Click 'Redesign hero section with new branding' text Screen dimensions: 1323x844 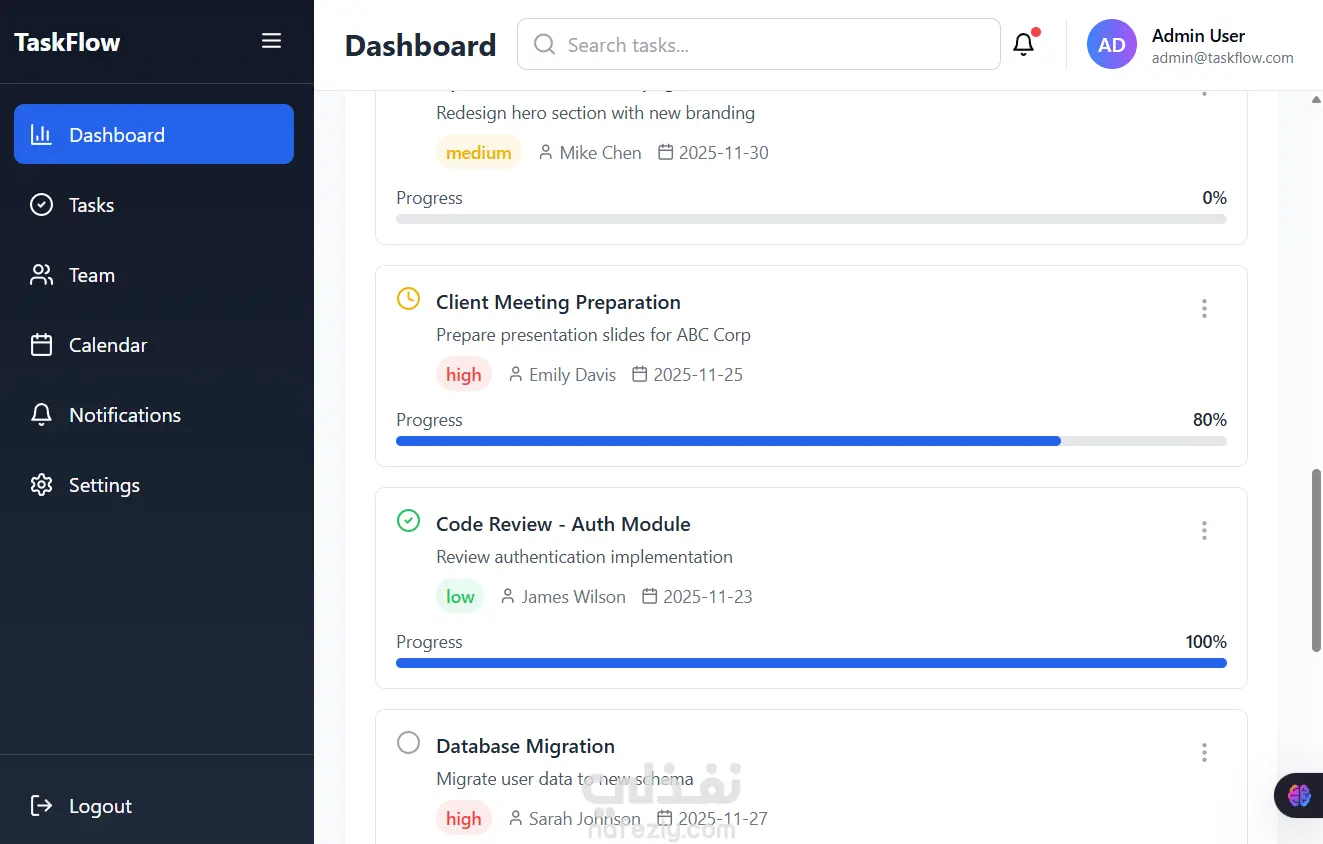click(595, 113)
